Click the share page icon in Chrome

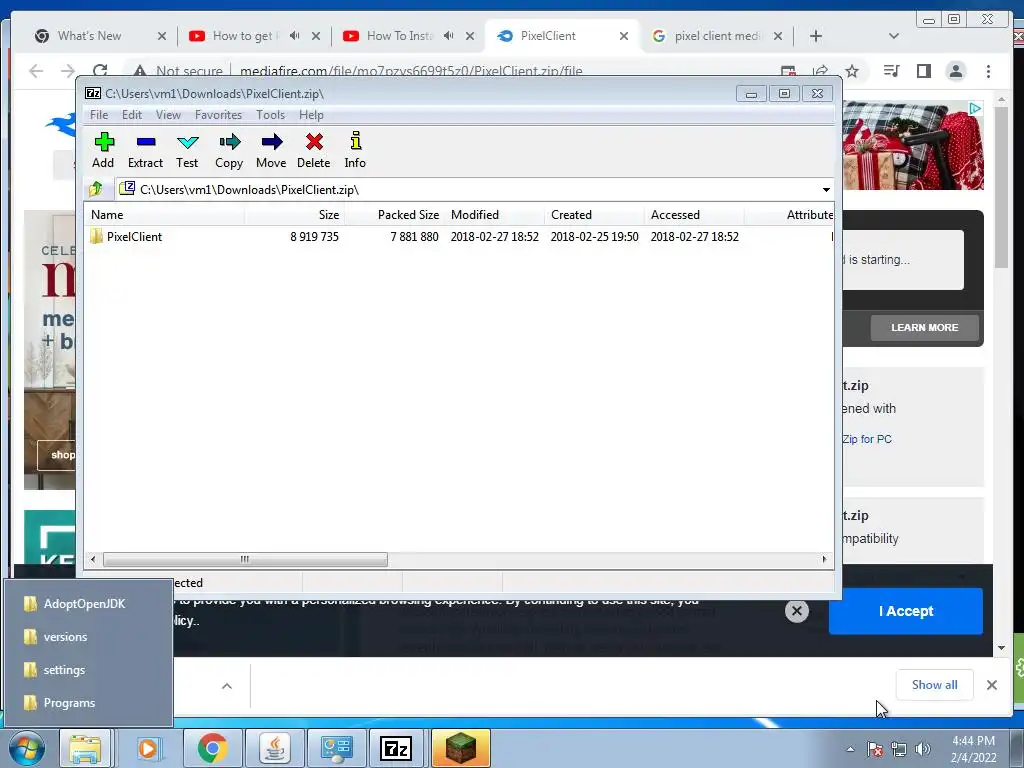[820, 71]
